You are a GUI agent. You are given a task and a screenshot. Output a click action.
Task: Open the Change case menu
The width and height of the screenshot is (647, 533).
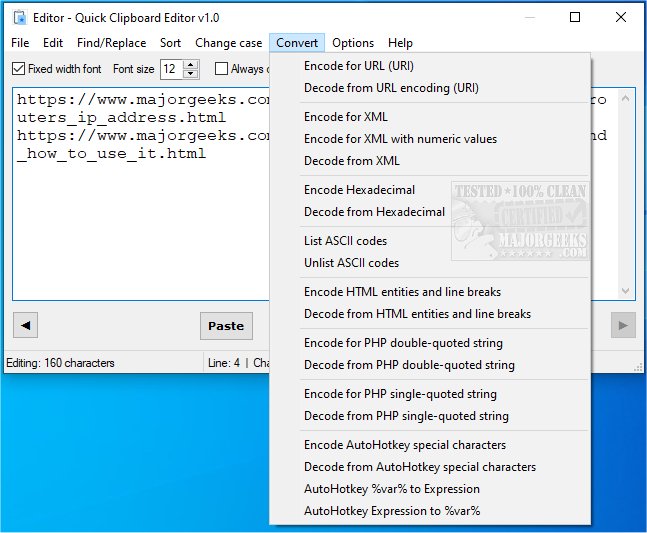tap(228, 43)
